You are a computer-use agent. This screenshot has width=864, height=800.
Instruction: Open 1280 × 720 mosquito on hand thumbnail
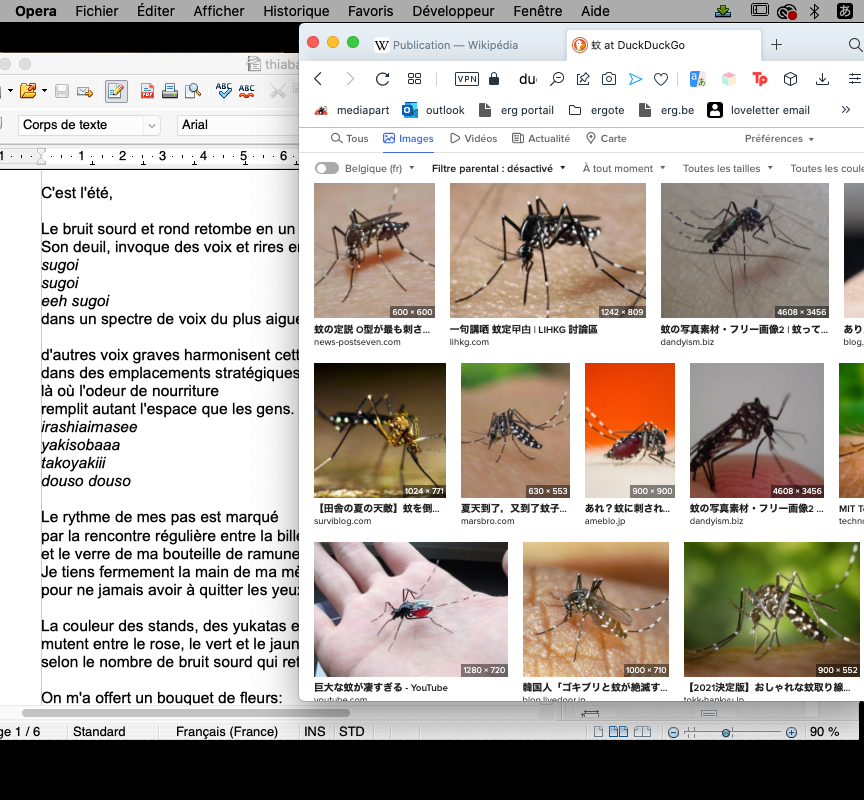411,609
